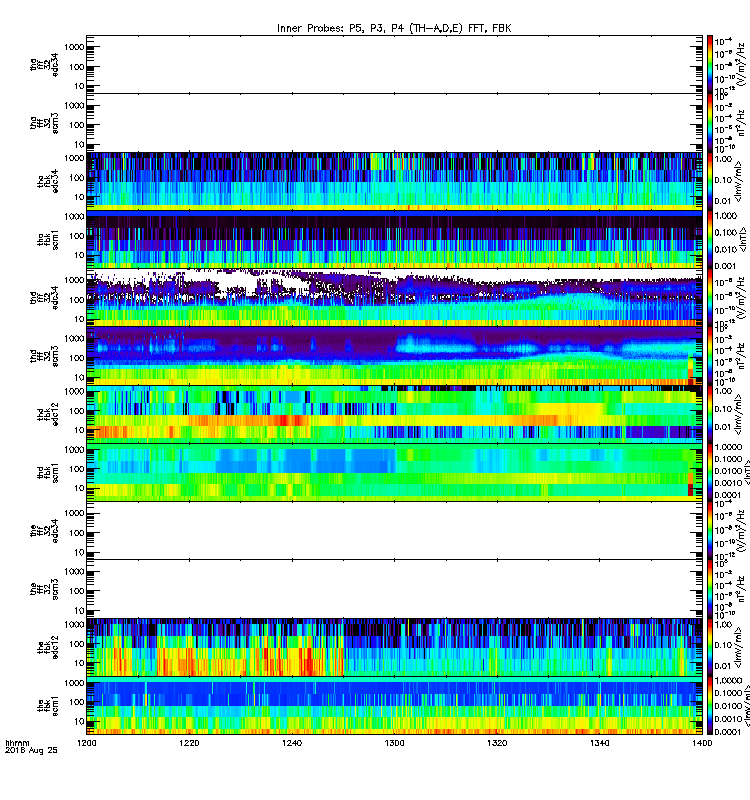750x800 pixels.
Task: Click 'nT²/Hz' units label beside tha scm3 panel
Action: (741, 123)
